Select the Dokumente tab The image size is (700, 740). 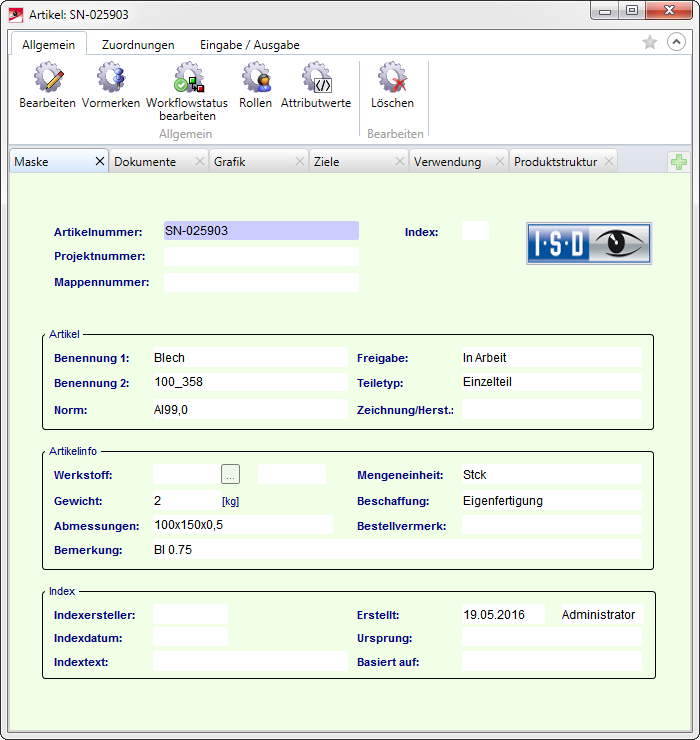[145, 162]
